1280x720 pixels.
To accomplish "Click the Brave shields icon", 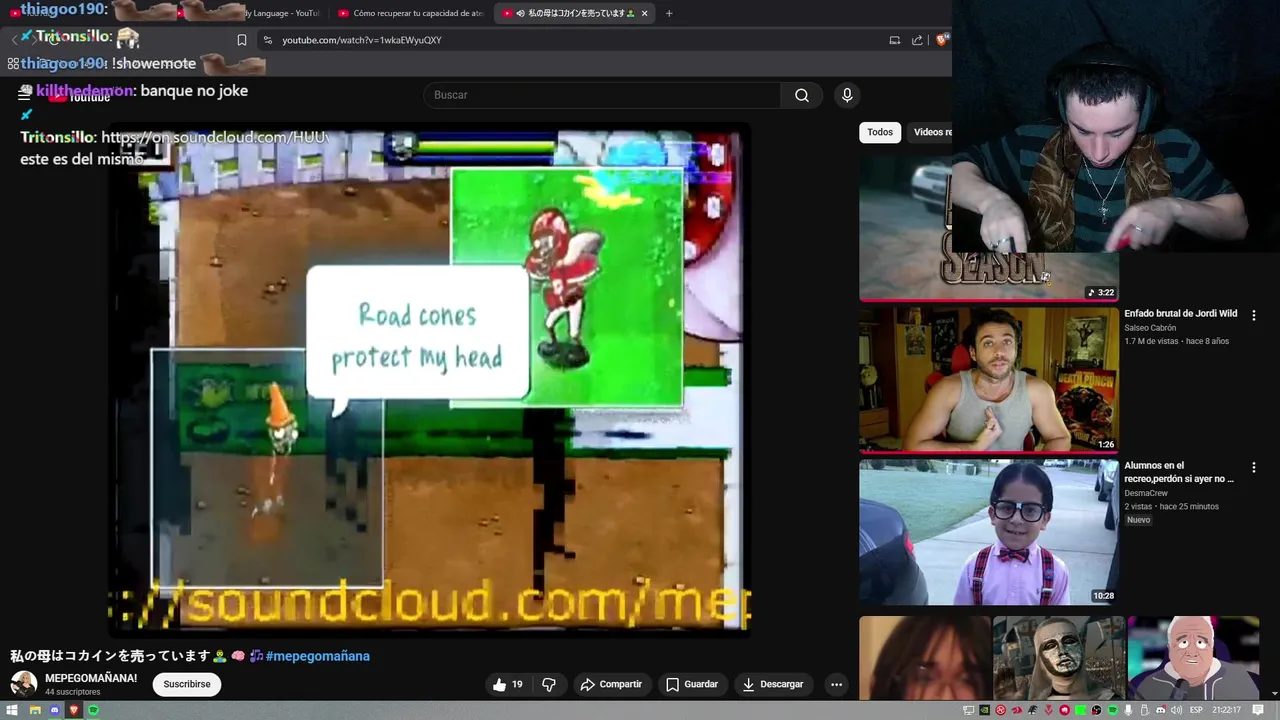I will 941,40.
